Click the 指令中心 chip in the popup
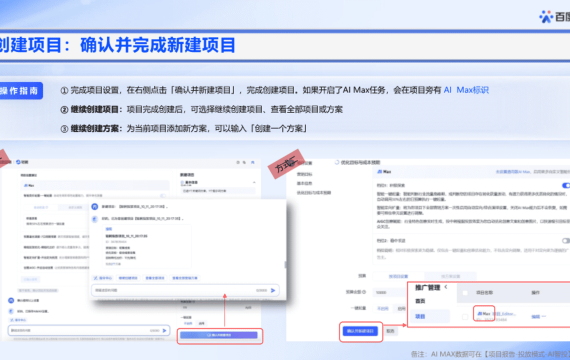570x360 pixels. 103,278
